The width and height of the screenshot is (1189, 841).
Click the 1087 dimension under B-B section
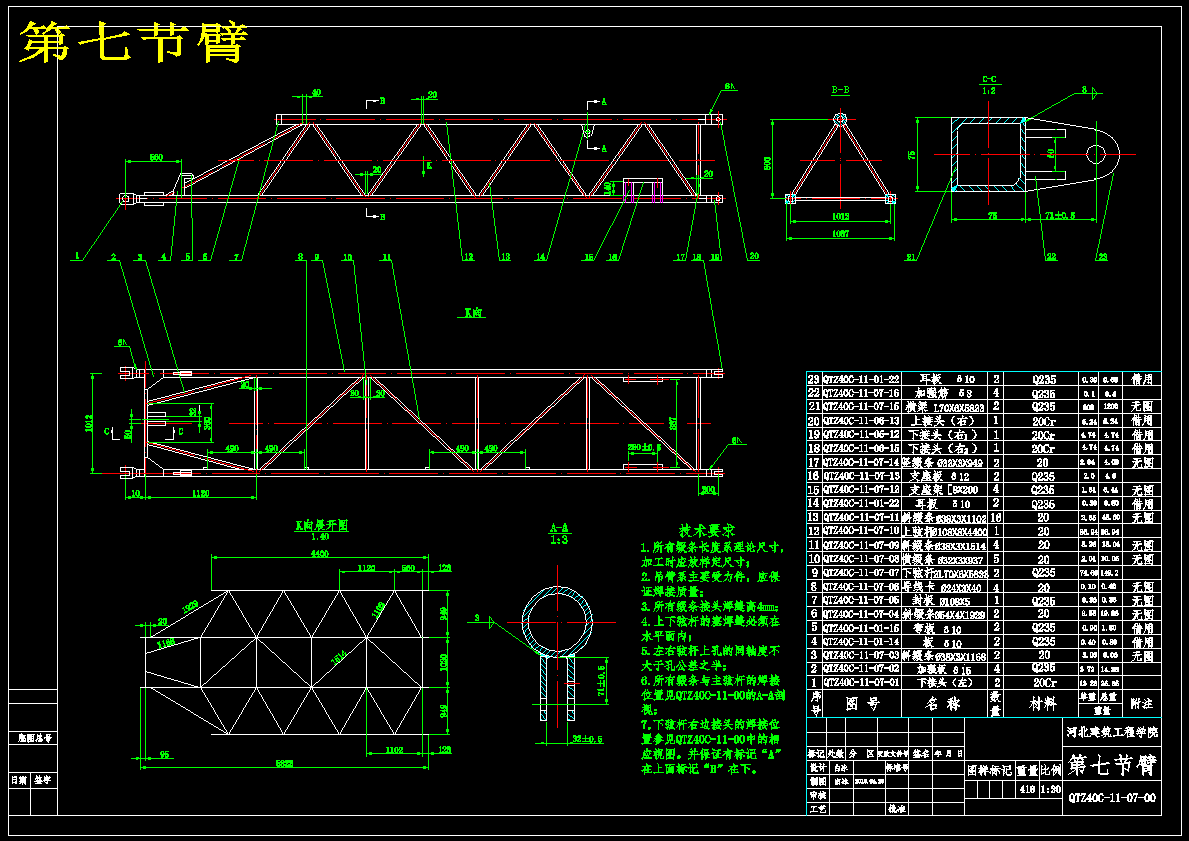pyautogui.click(x=839, y=235)
